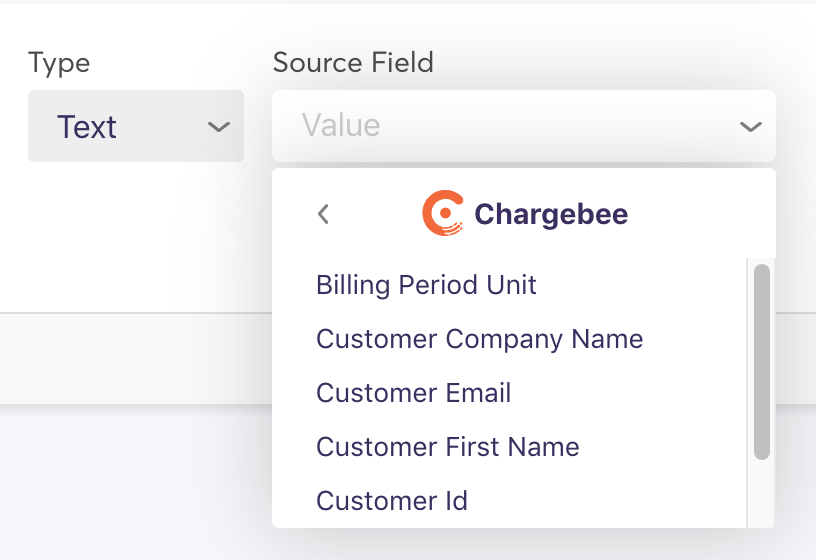Screen dimensions: 816x560
Task: Click blank header area right of Chargebee title
Action: (700, 214)
